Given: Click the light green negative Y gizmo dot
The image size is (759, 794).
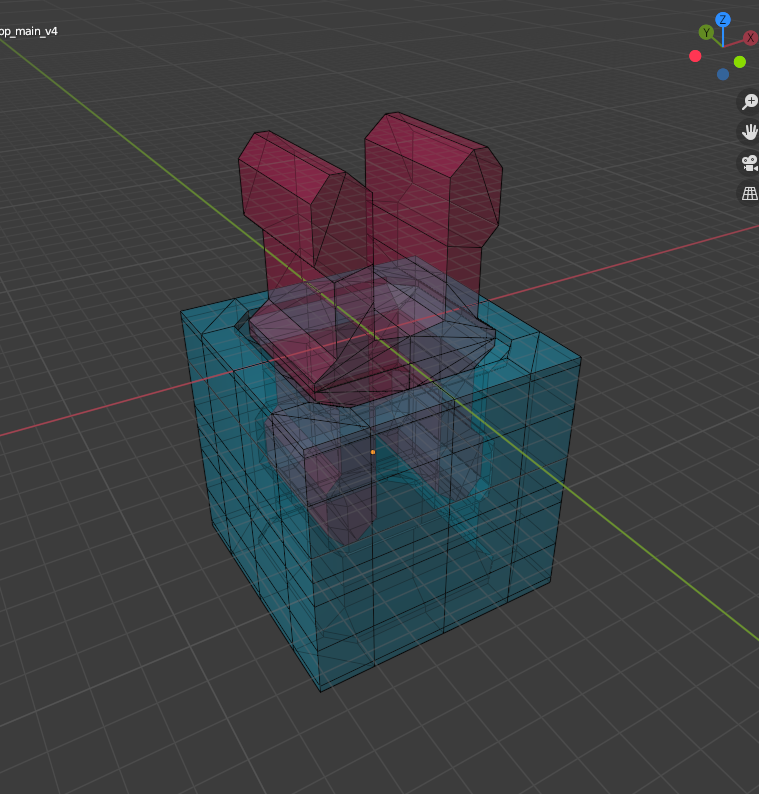Looking at the screenshot, I should 740,62.
